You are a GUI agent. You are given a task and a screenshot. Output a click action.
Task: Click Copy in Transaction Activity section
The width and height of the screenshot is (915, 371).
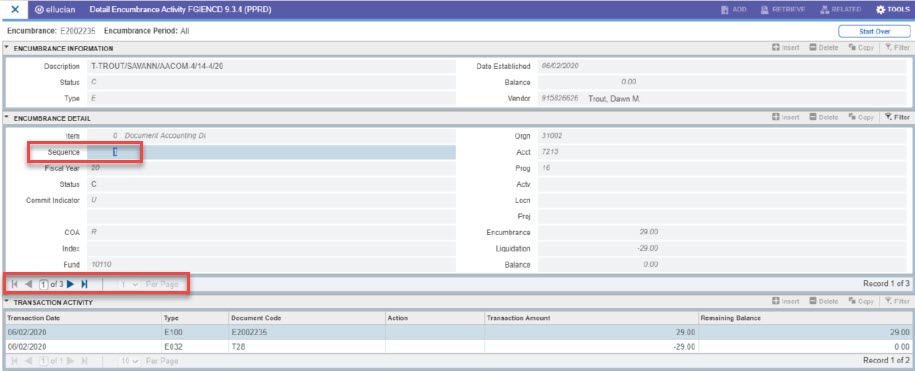(861, 302)
